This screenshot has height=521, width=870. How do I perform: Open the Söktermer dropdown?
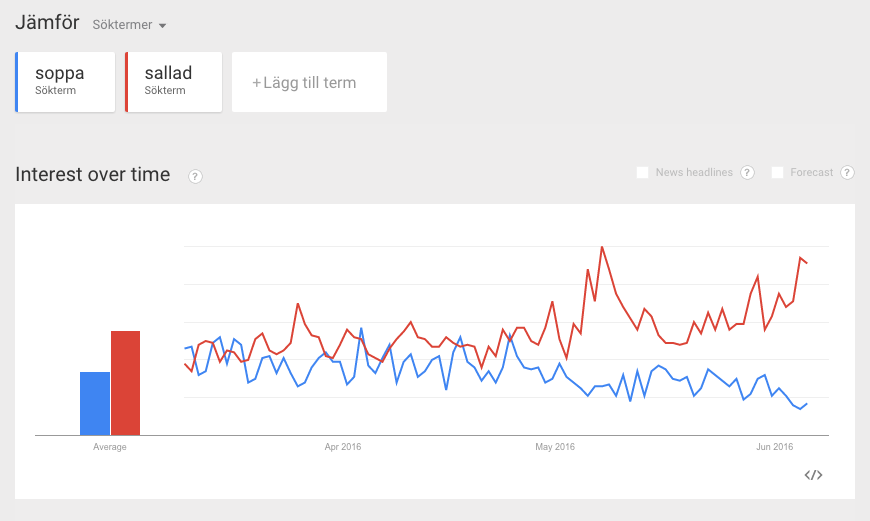click(x=129, y=24)
